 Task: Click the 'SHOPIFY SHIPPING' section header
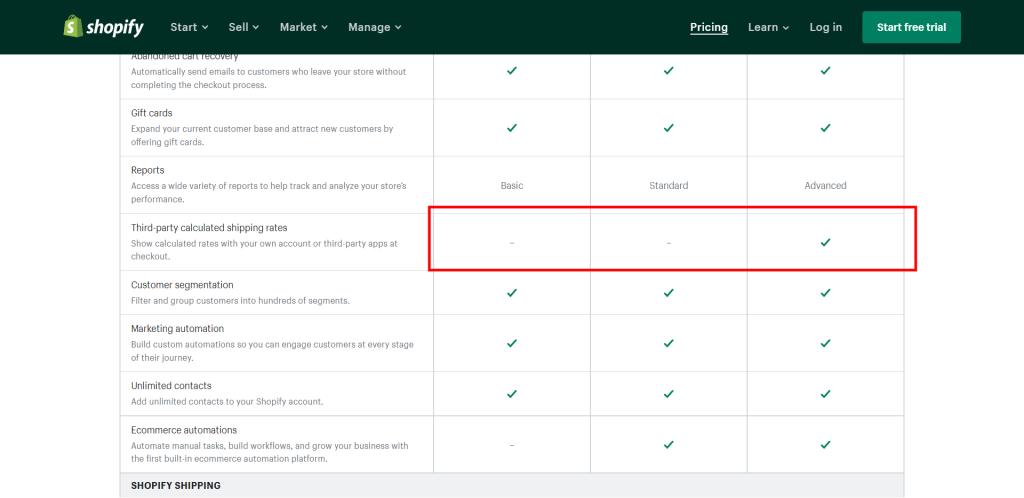coord(176,486)
